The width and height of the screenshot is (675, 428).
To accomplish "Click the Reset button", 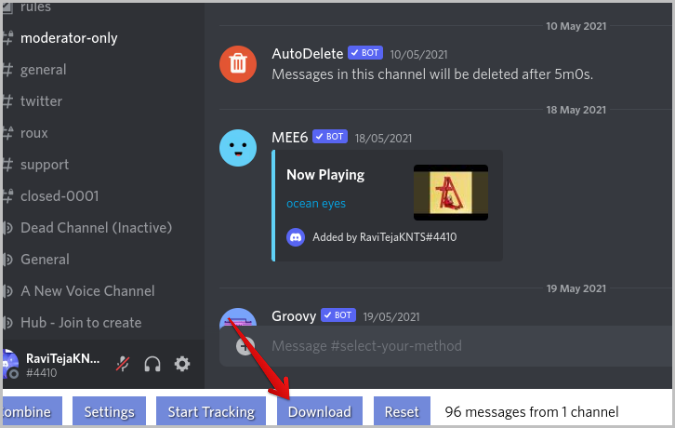I will [402, 412].
